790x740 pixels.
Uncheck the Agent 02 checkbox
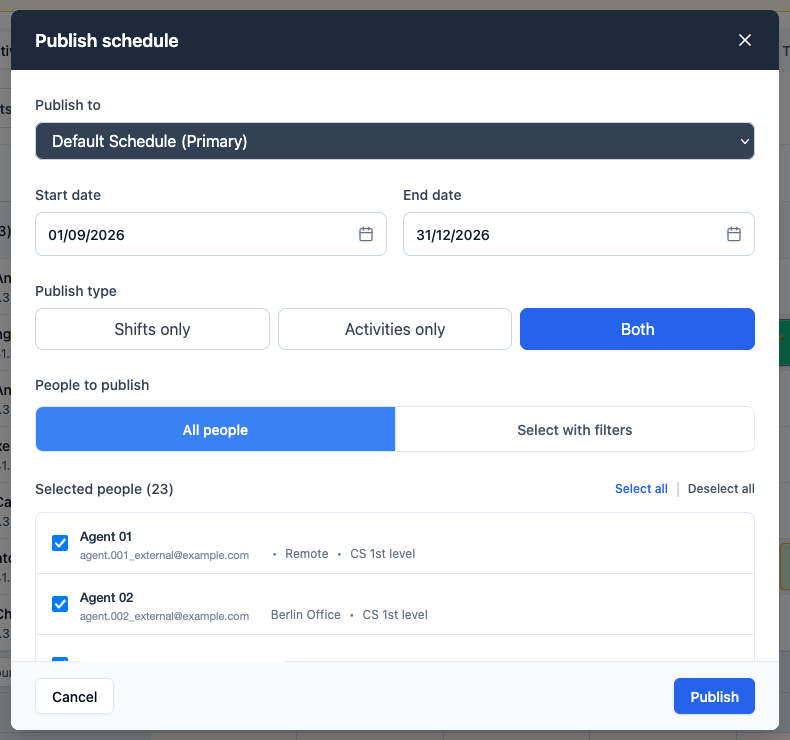coord(60,604)
